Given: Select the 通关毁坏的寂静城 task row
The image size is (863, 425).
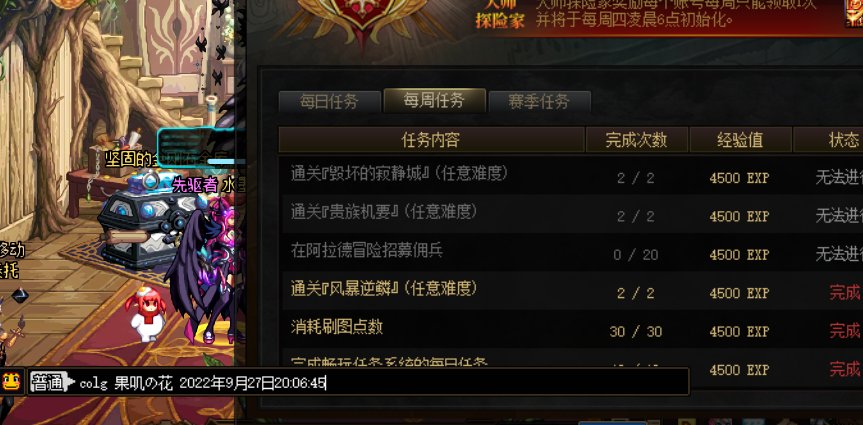Looking at the screenshot, I should (570, 176).
